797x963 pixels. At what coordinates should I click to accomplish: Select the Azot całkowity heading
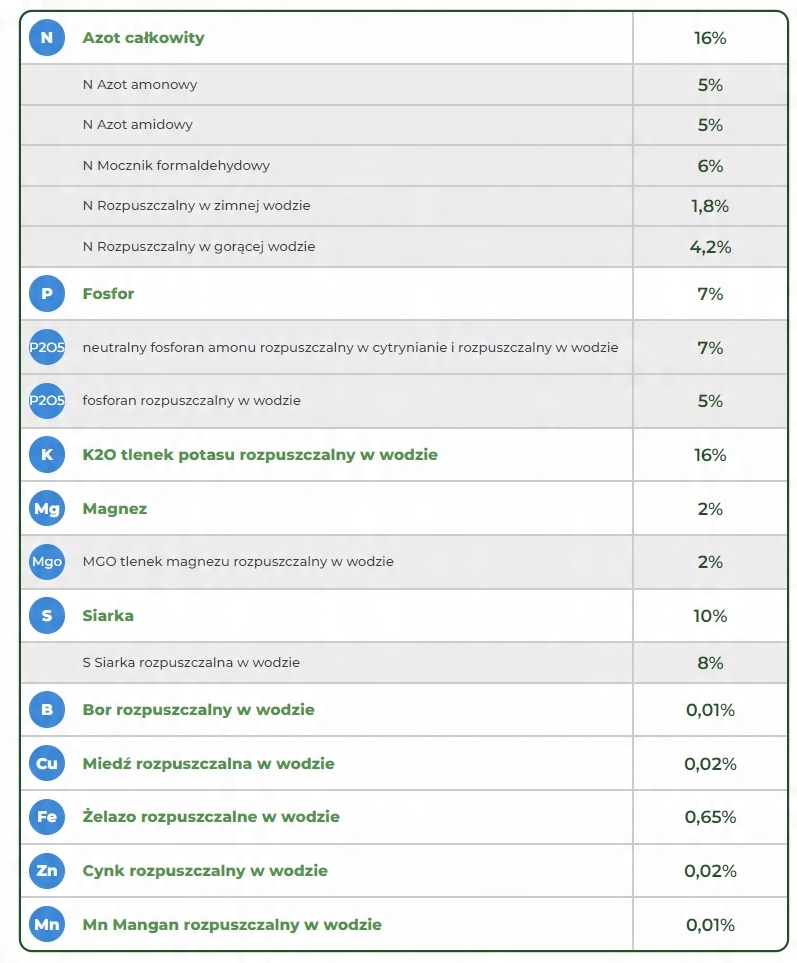143,37
